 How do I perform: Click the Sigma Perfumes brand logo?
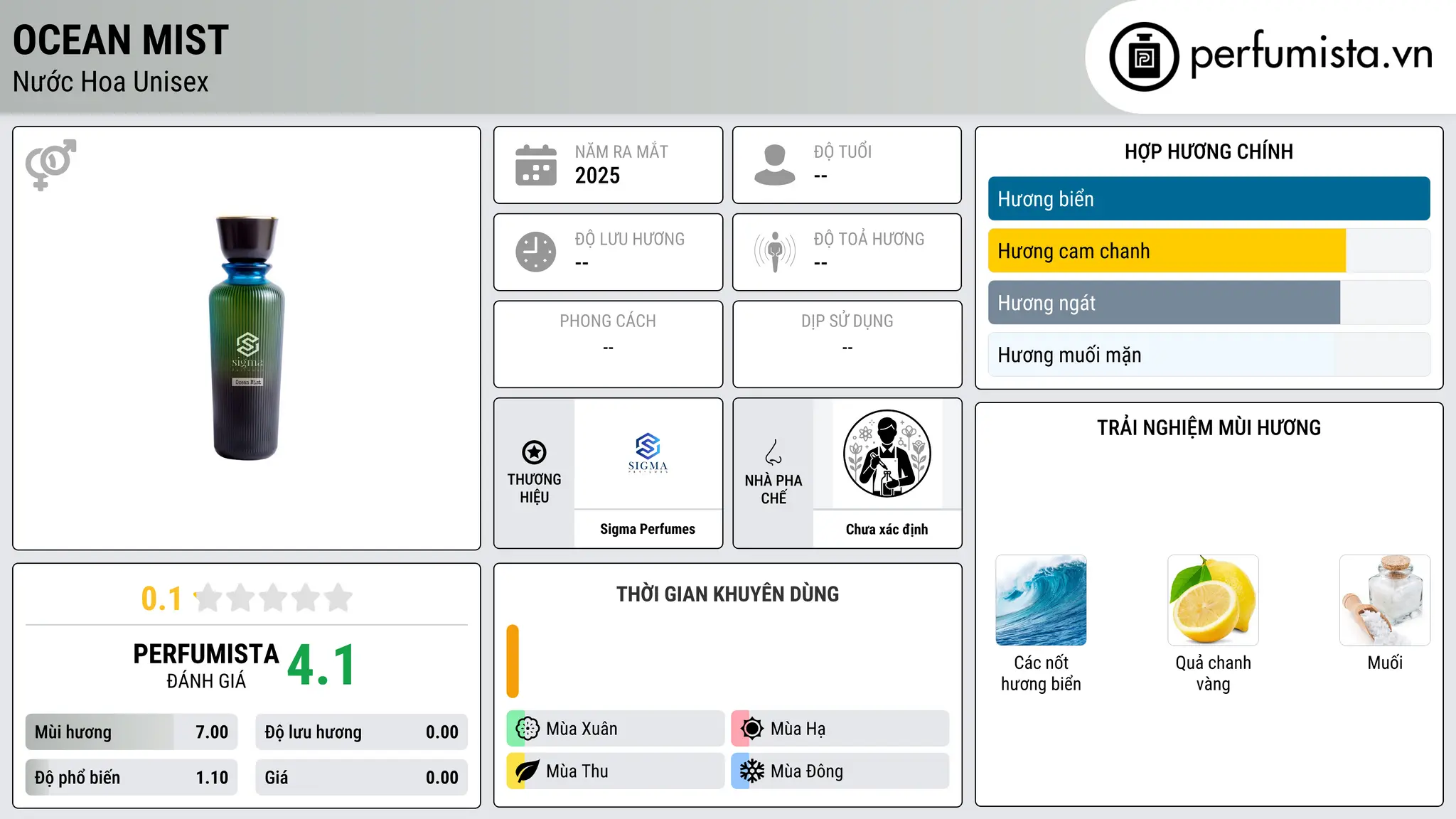(648, 454)
